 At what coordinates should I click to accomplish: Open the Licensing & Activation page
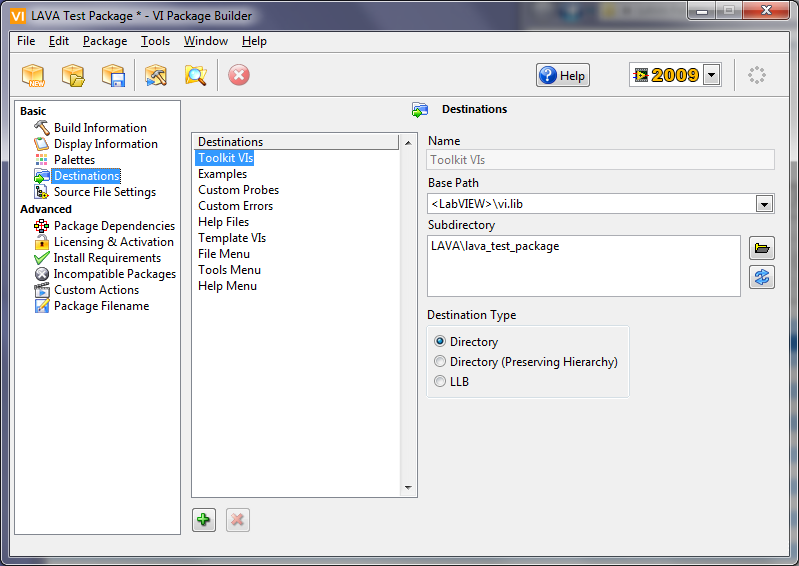(x=114, y=241)
